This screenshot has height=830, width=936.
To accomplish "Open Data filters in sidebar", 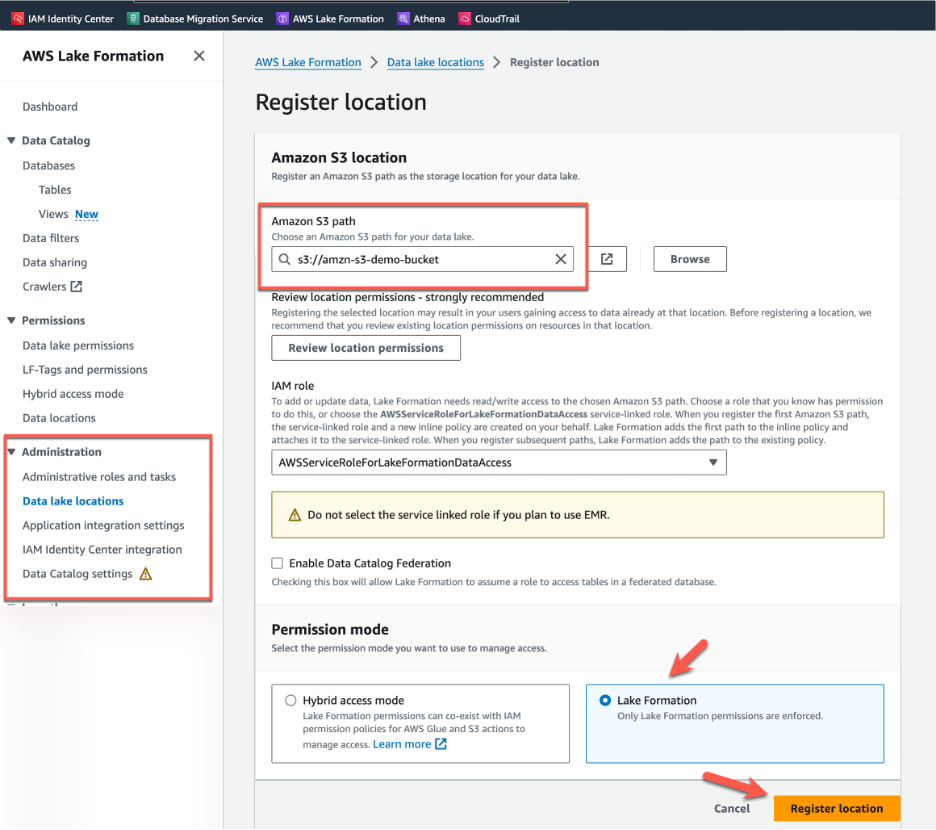I will point(51,238).
